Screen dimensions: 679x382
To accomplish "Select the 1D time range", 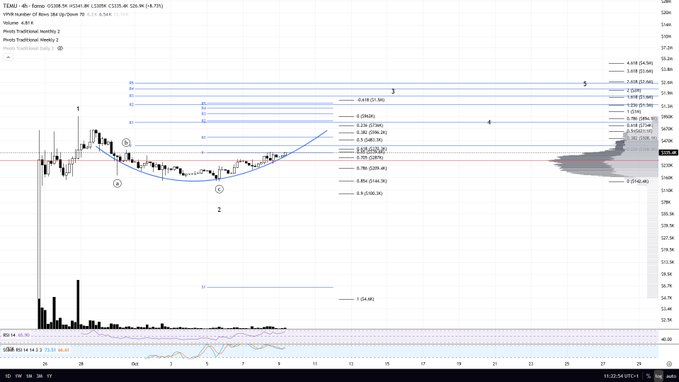I will pos(8,376).
